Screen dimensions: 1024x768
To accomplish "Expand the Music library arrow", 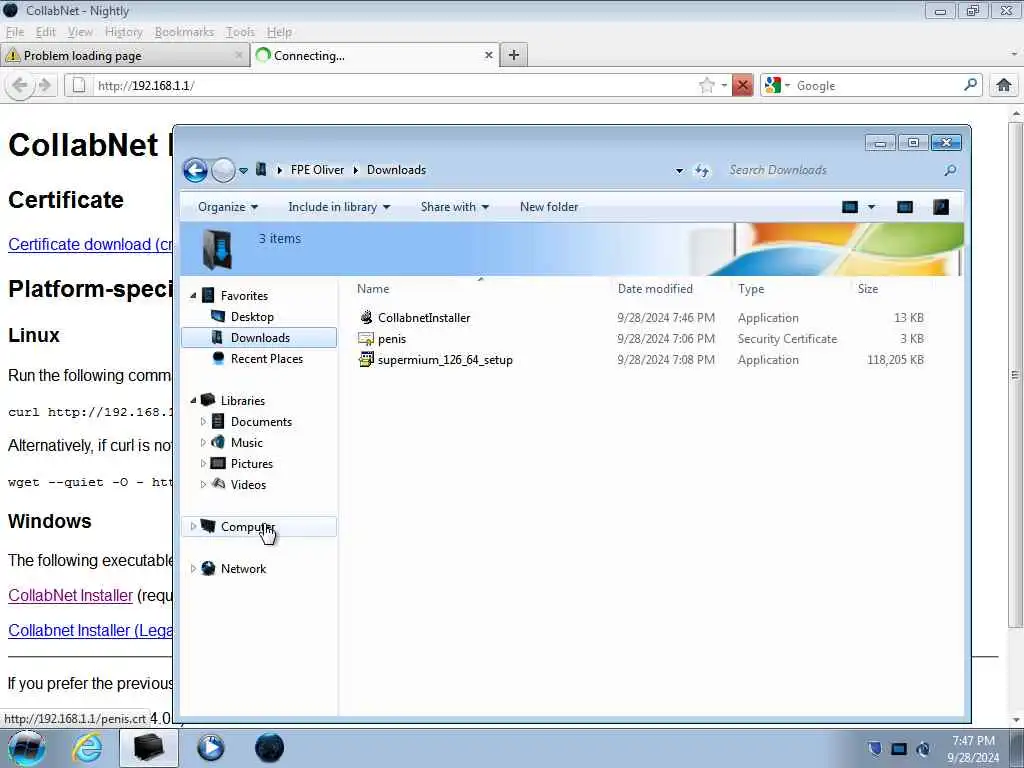I will [x=203, y=443].
